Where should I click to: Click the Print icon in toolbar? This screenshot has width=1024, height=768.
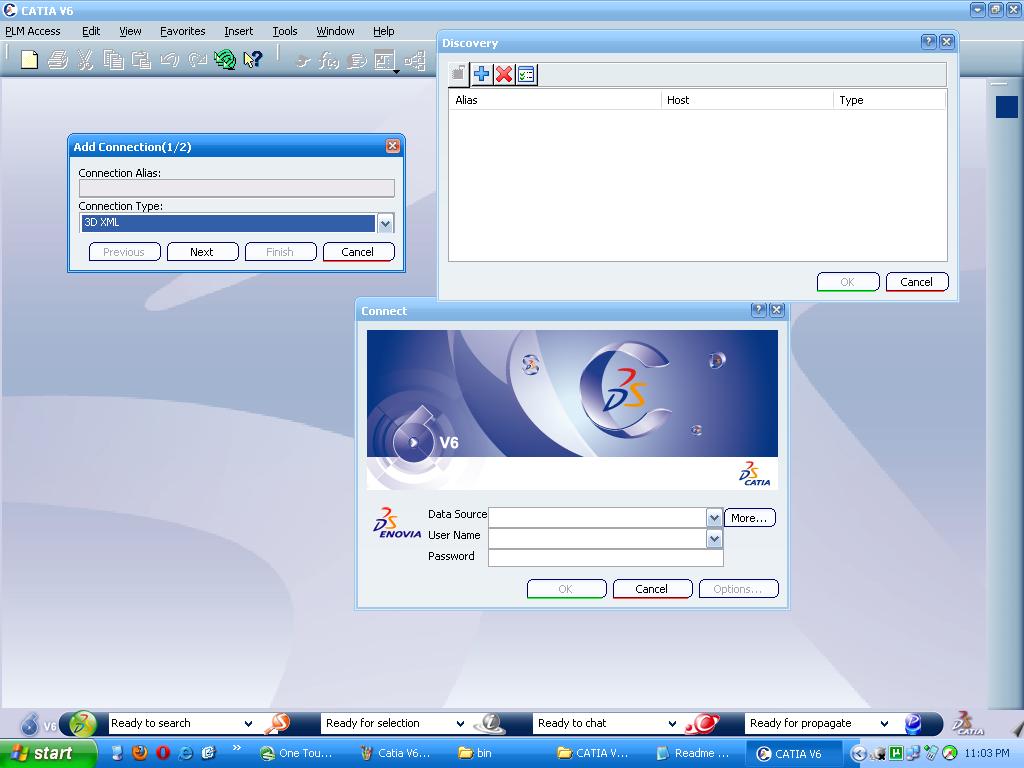(57, 60)
